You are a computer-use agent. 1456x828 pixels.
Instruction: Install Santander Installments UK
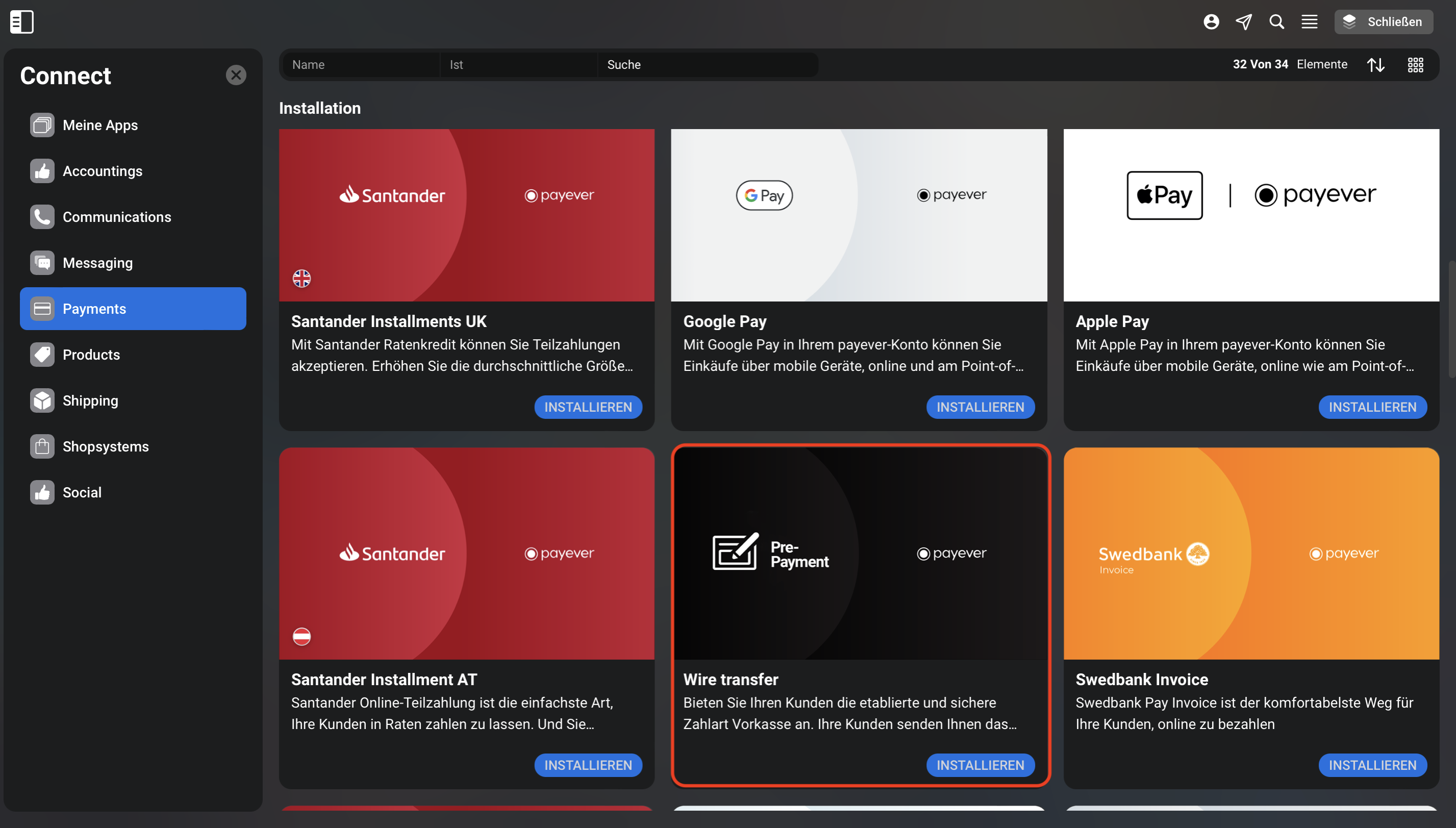pyautogui.click(x=588, y=407)
